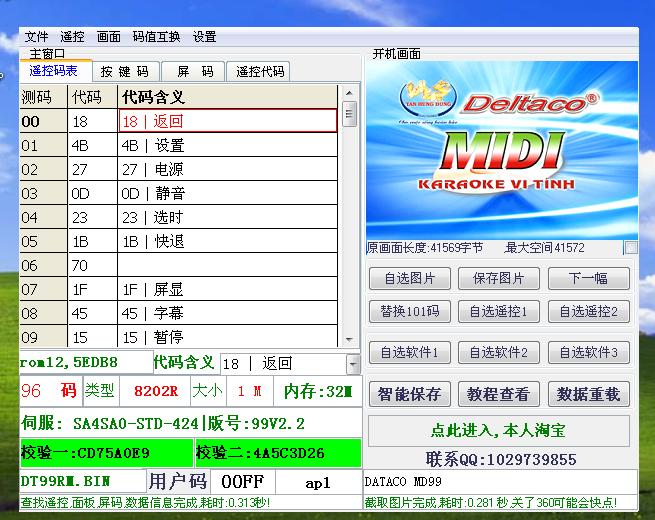Switch to the 遥控码表 tab
The width and height of the screenshot is (655, 520).
(x=54, y=71)
